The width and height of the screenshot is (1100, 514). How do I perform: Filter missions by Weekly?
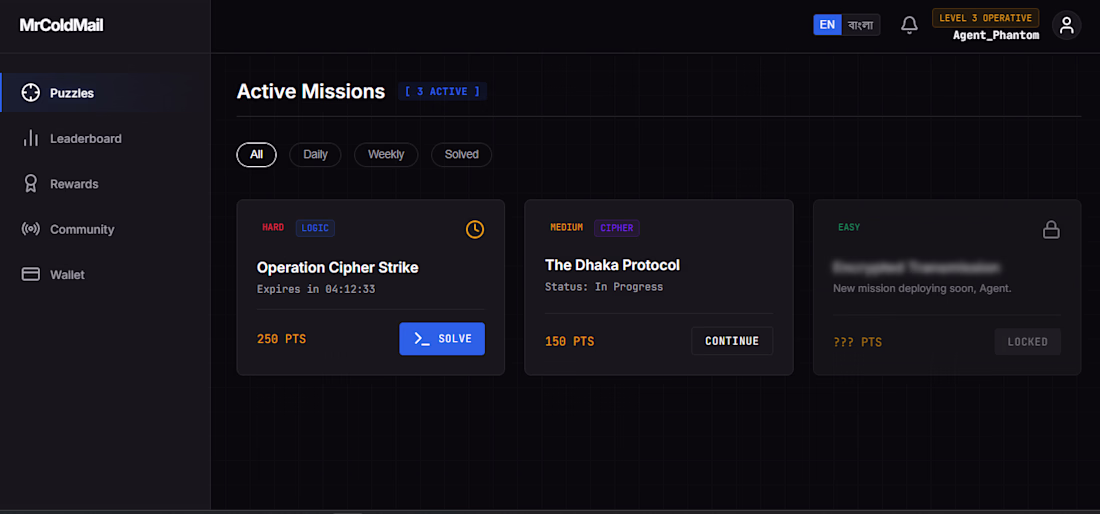point(386,154)
